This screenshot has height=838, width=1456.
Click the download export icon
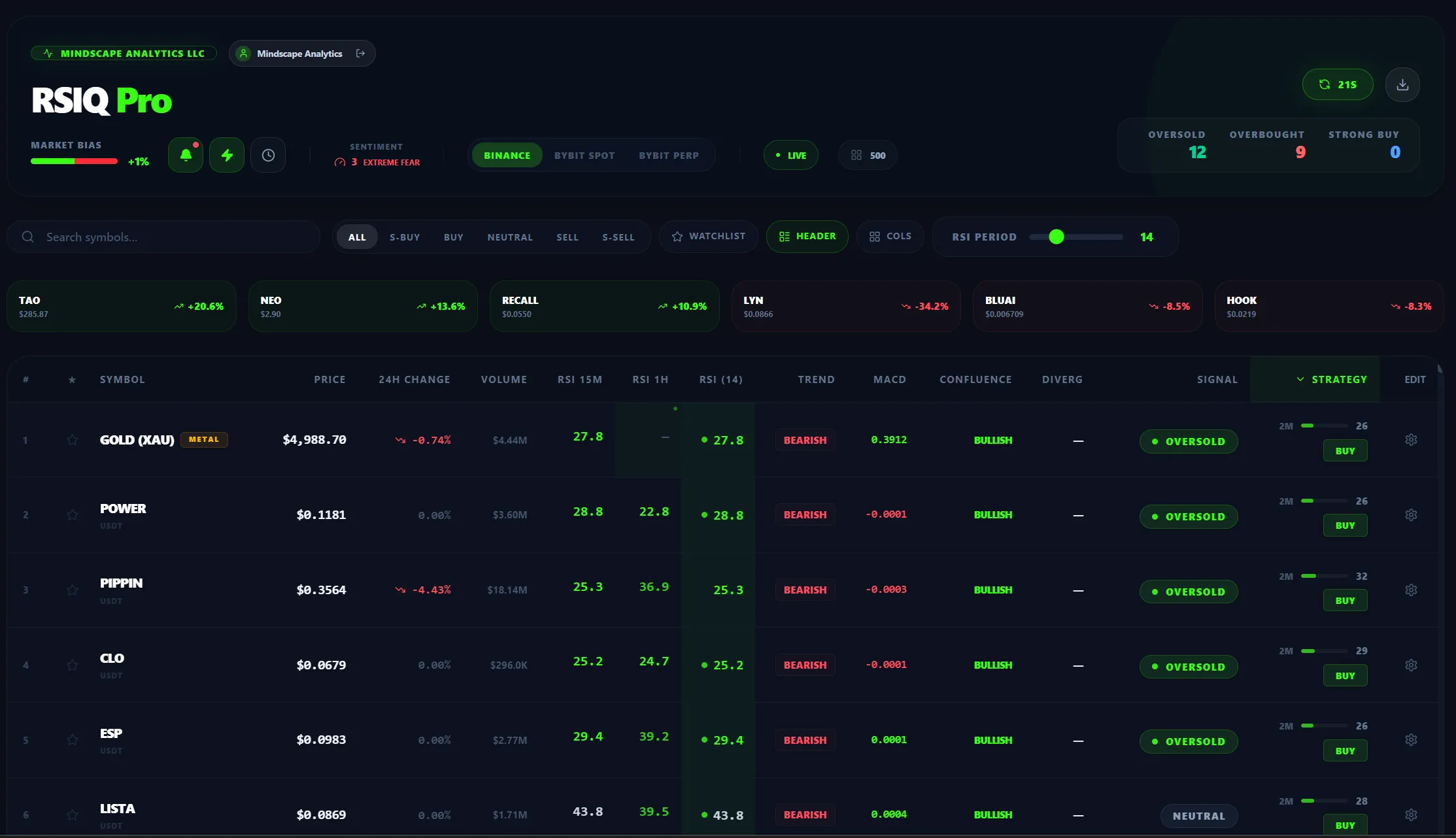(1402, 84)
